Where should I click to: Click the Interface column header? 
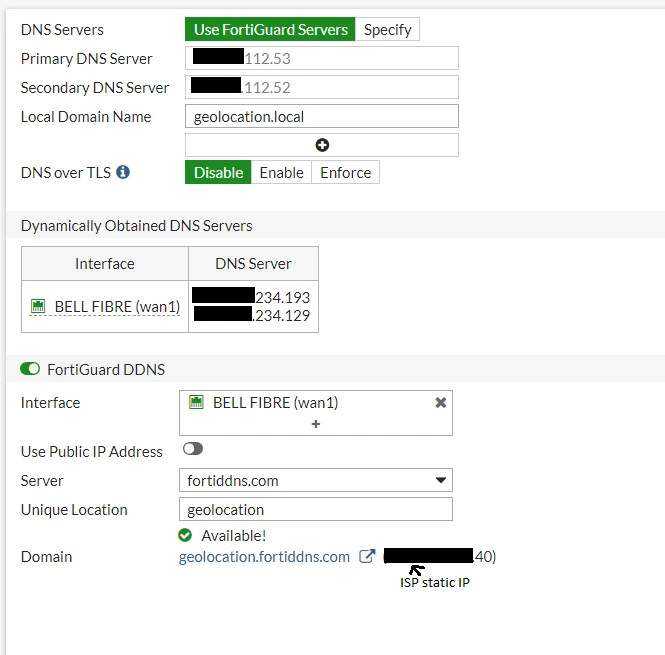coord(105,263)
